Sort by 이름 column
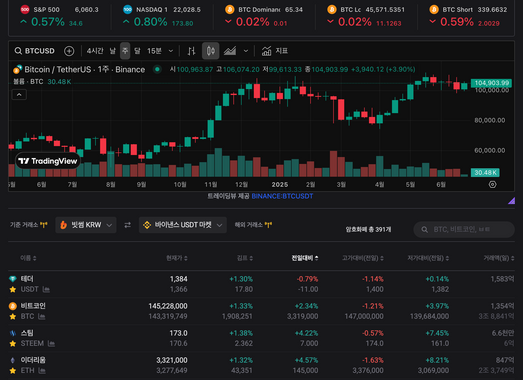This screenshot has height=380, width=523. coord(28,258)
